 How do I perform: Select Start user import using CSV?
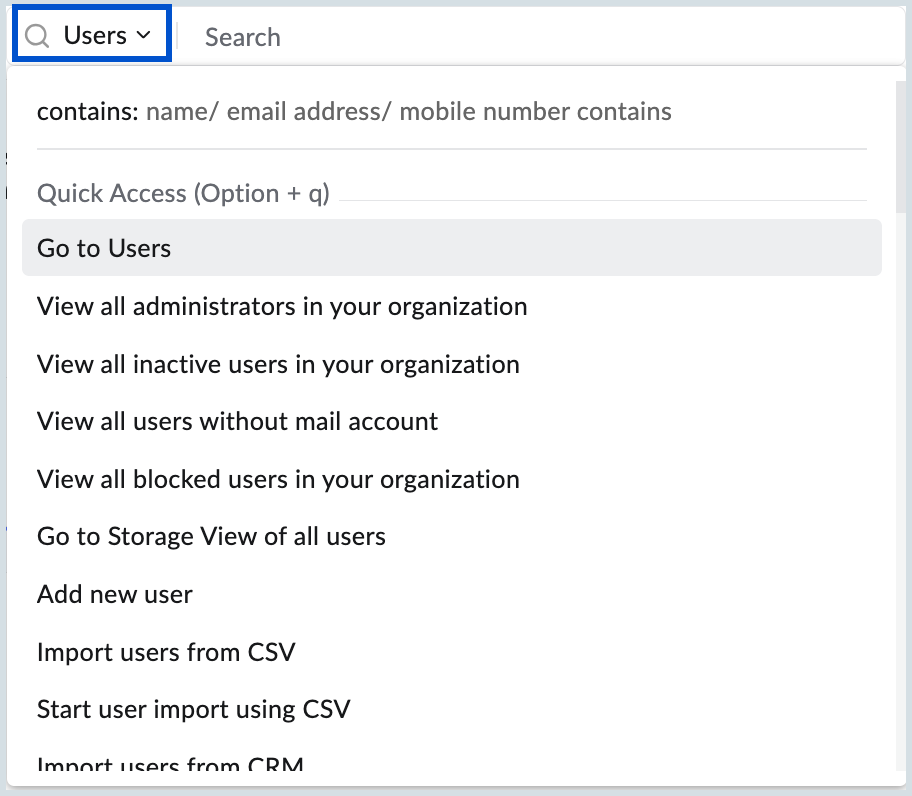click(x=193, y=710)
